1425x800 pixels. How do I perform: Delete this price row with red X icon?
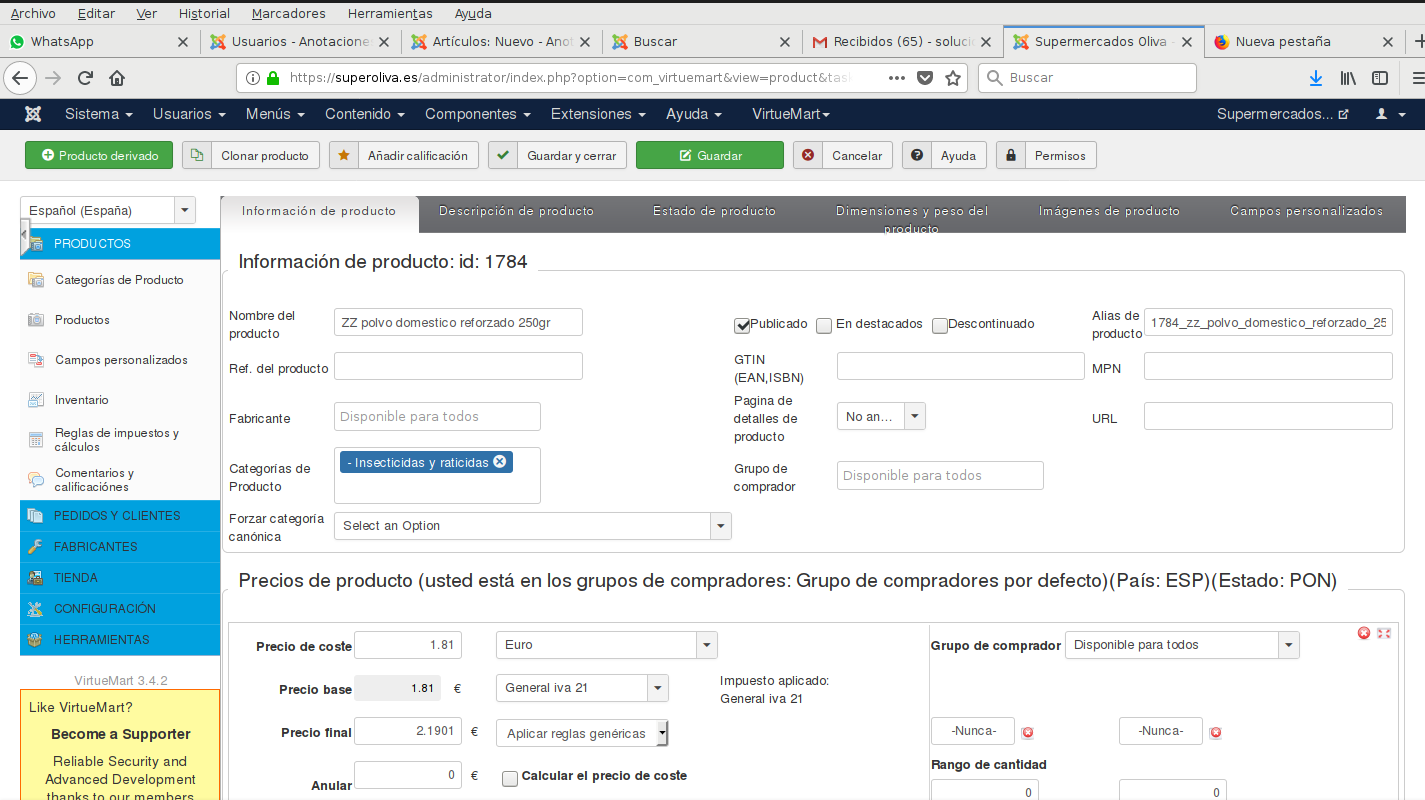(x=1364, y=633)
